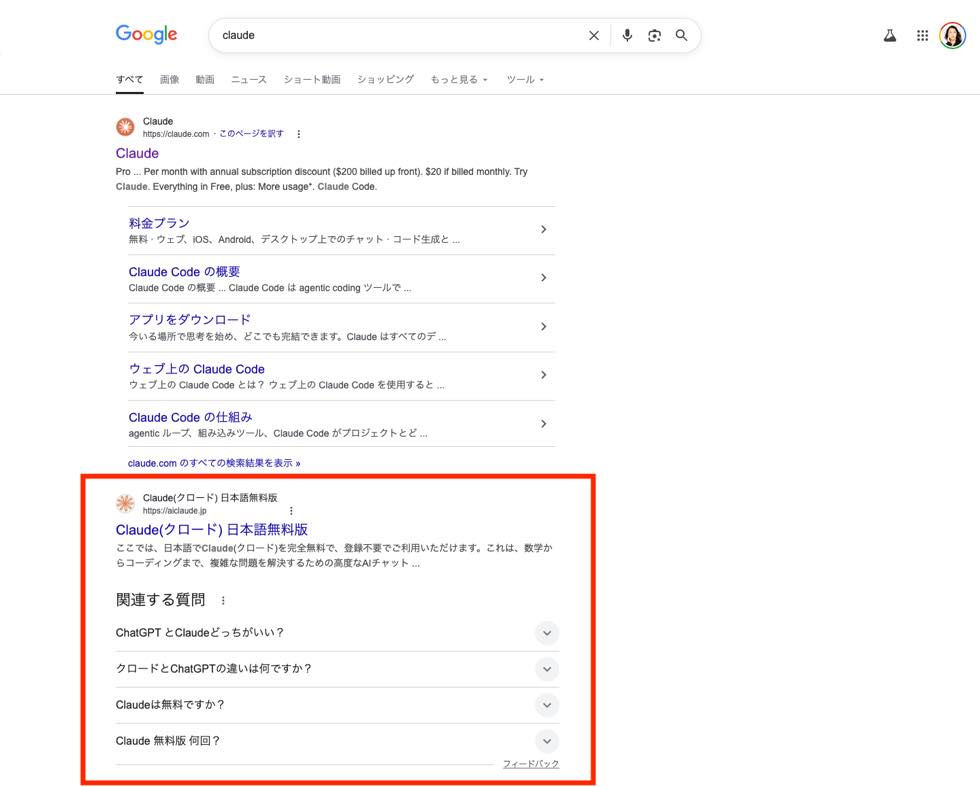The width and height of the screenshot is (980, 787).
Task: Open the Claude Code の仕組み sitelink
Action: pos(191,417)
